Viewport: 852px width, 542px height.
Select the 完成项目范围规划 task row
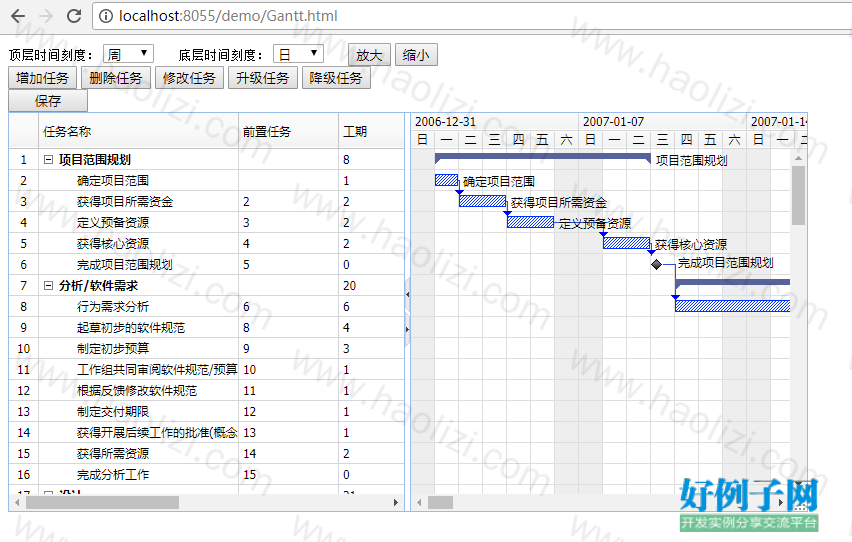click(206, 265)
